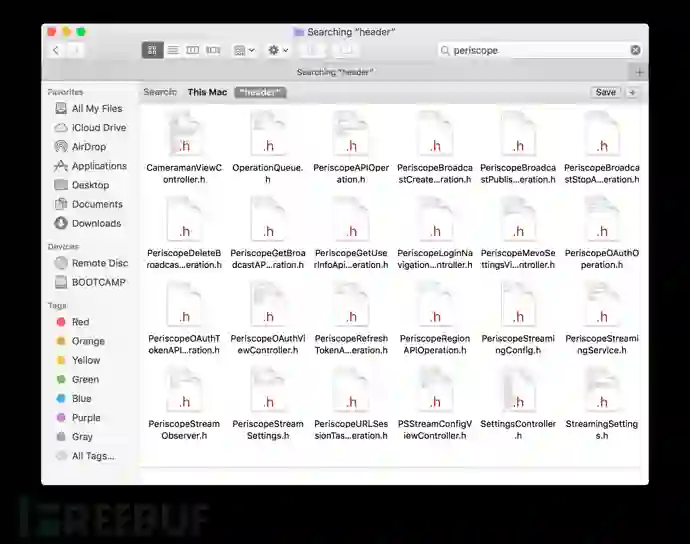The width and height of the screenshot is (690, 544).
Task: Select PeriscopeStreamObserver.h file icon
Action: [x=184, y=390]
